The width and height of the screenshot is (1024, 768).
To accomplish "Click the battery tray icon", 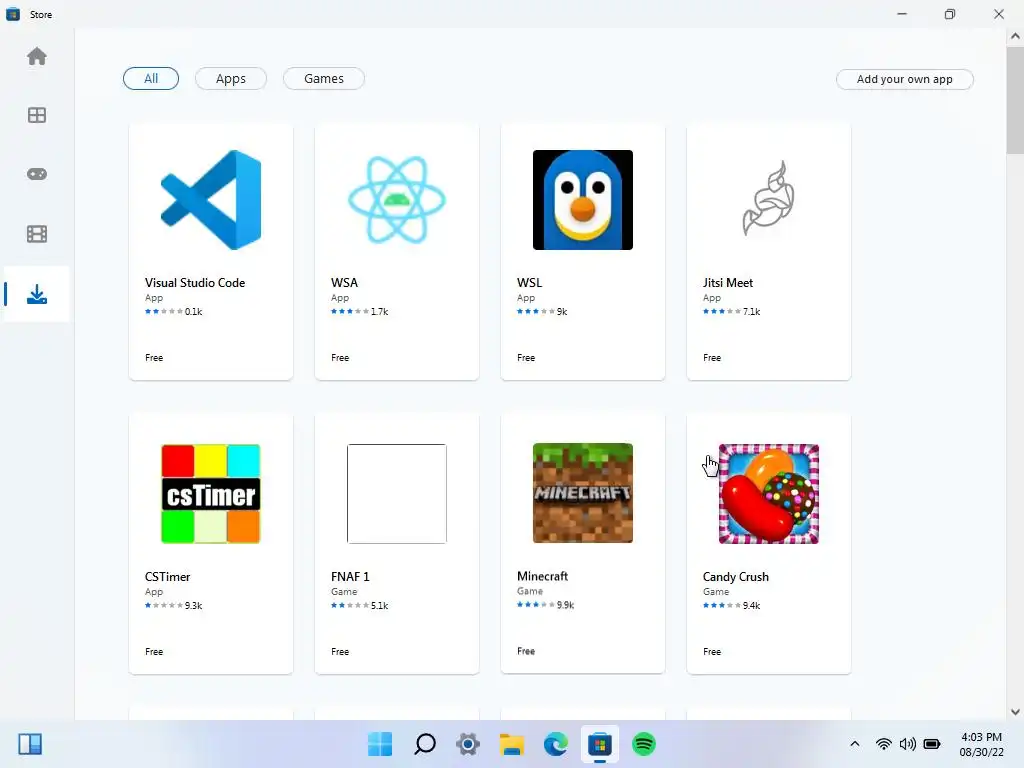I will pos(932,744).
